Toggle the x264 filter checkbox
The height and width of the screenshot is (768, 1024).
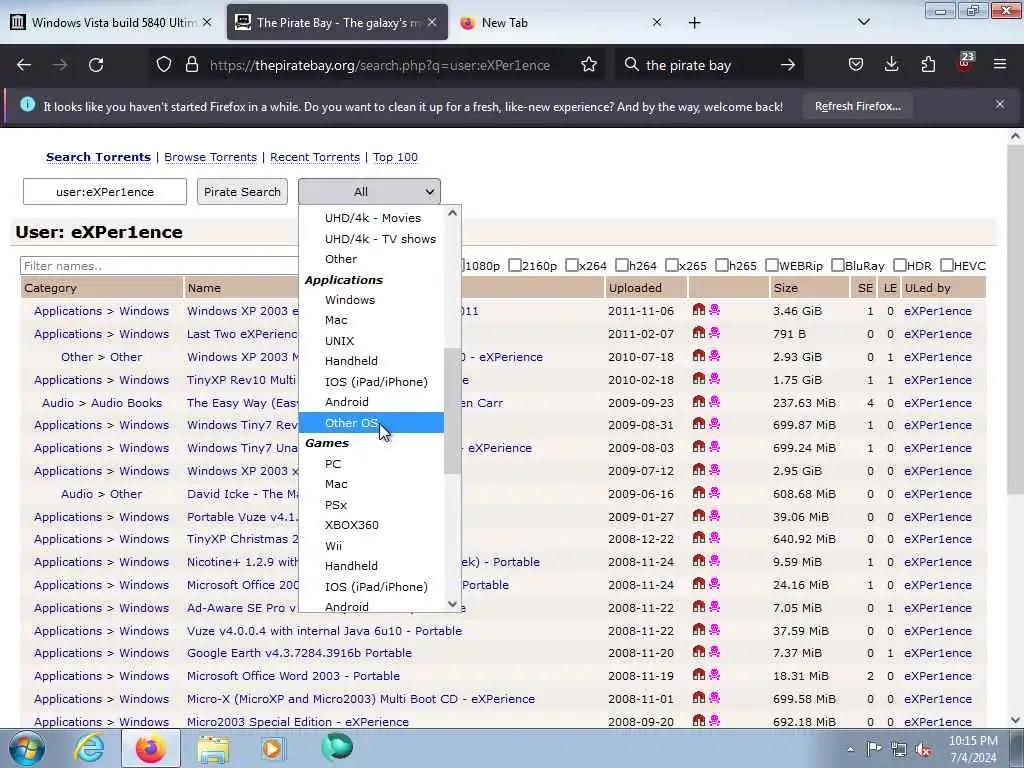click(572, 265)
